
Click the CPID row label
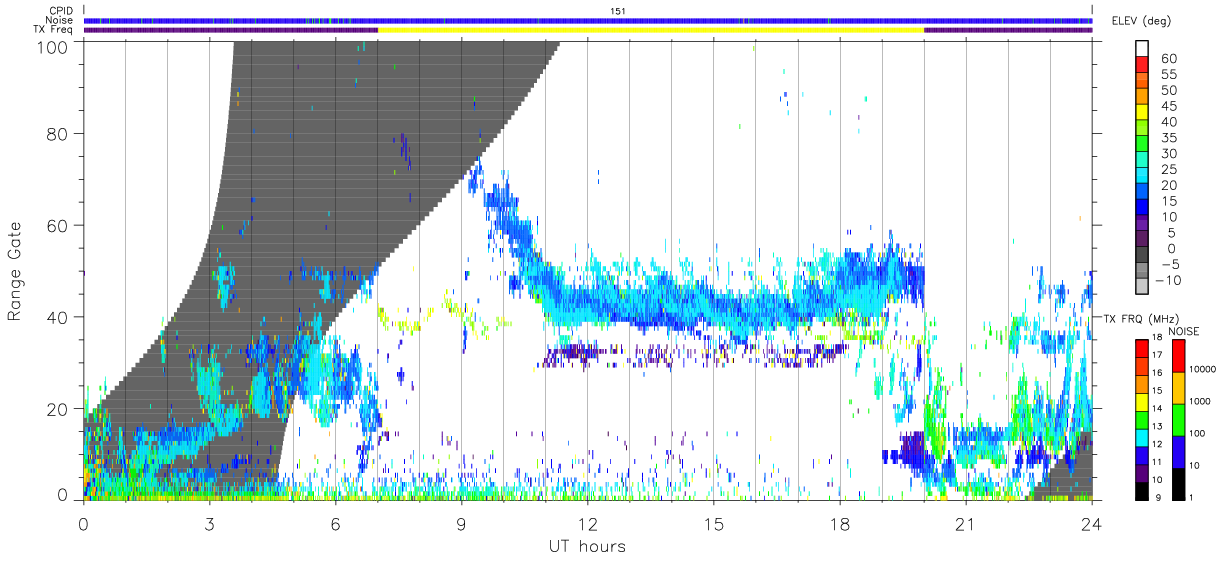(x=61, y=10)
